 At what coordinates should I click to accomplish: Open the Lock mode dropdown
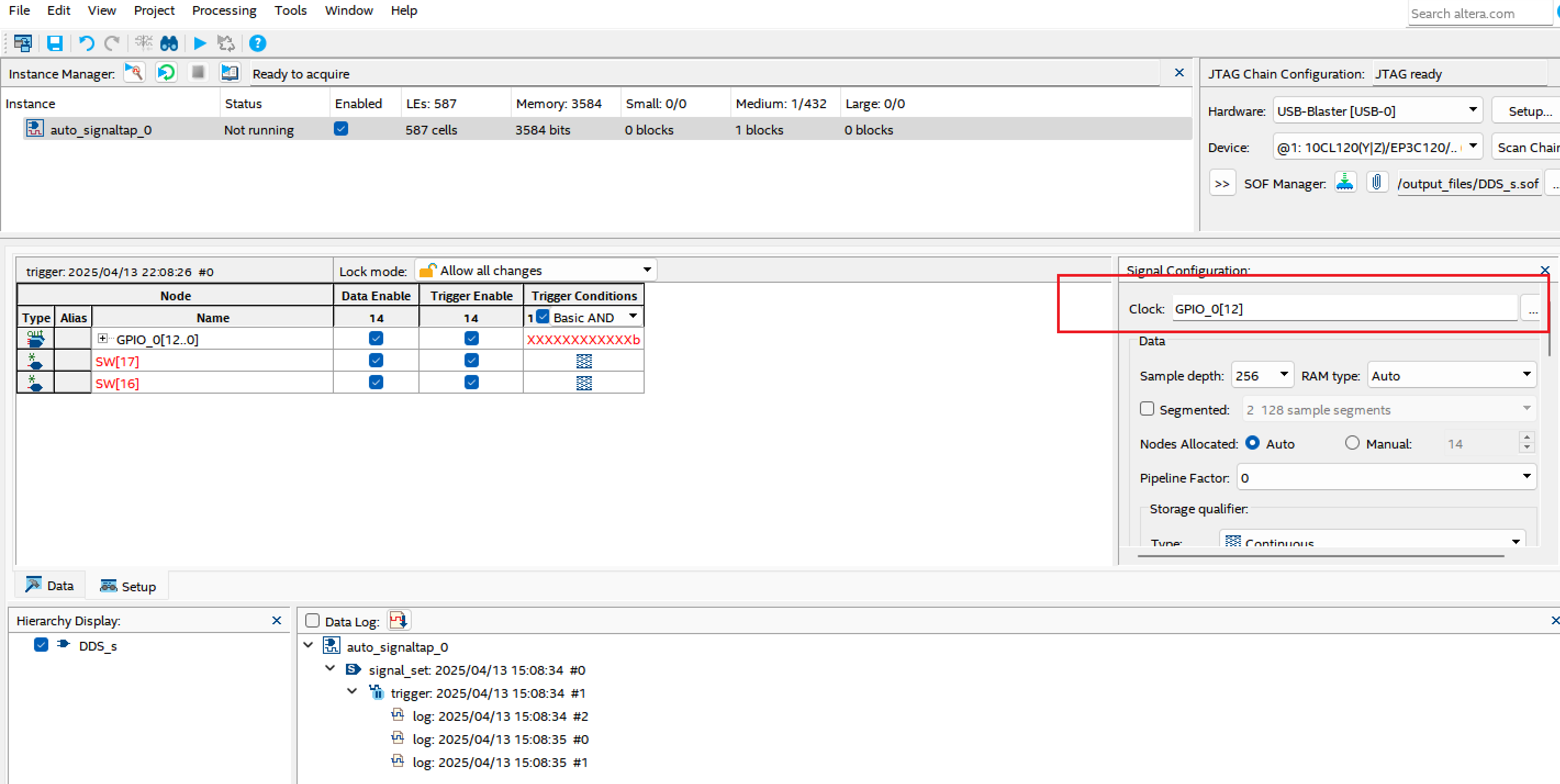(x=536, y=270)
